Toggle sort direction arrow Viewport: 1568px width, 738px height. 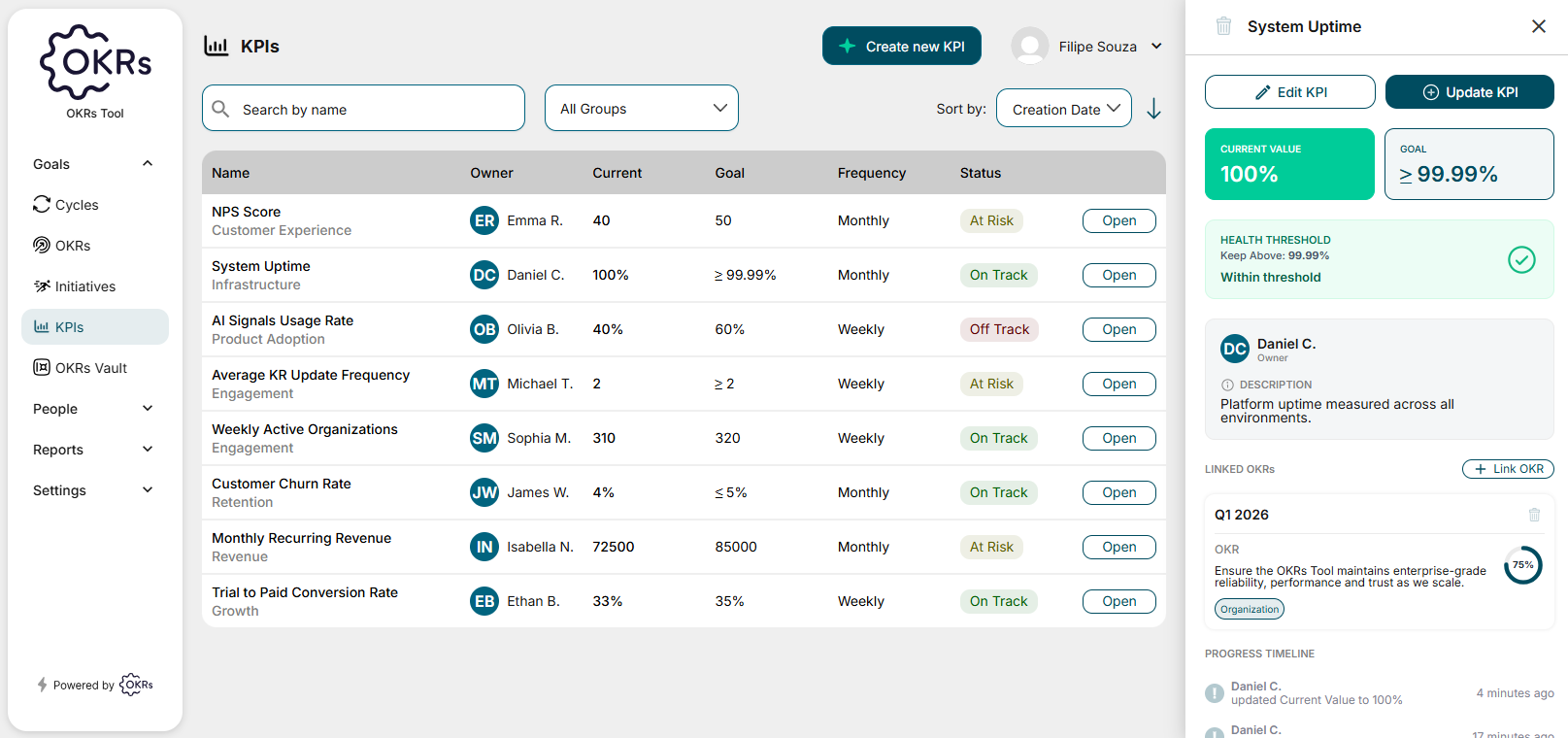[x=1153, y=109]
